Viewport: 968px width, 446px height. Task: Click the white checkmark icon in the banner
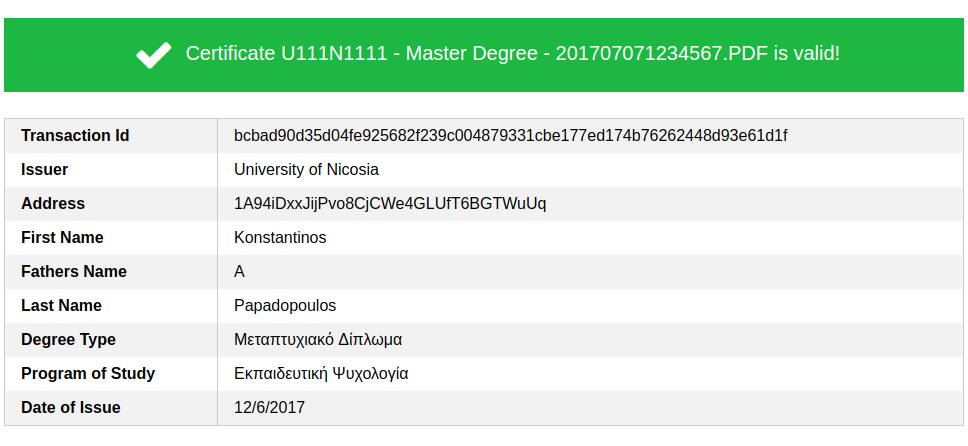click(154, 55)
